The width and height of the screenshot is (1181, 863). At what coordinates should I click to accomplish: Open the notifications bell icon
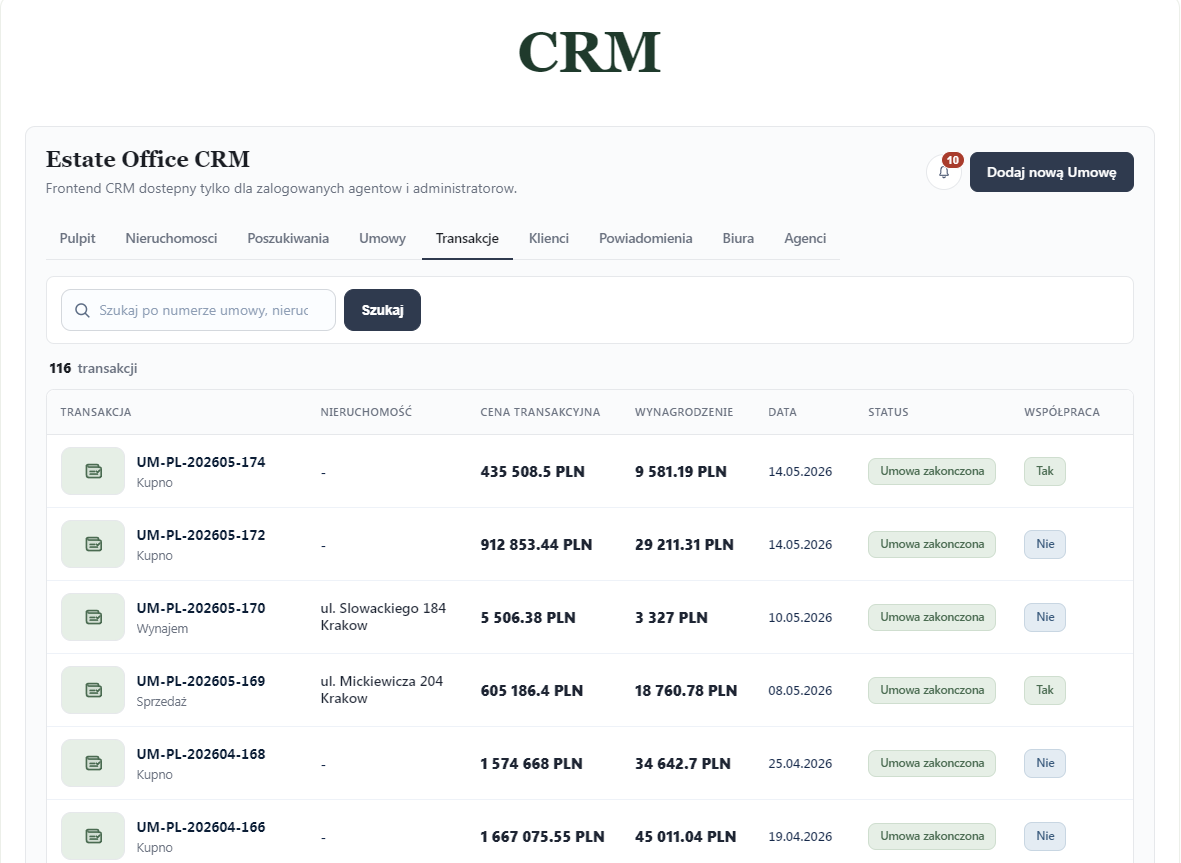944,172
